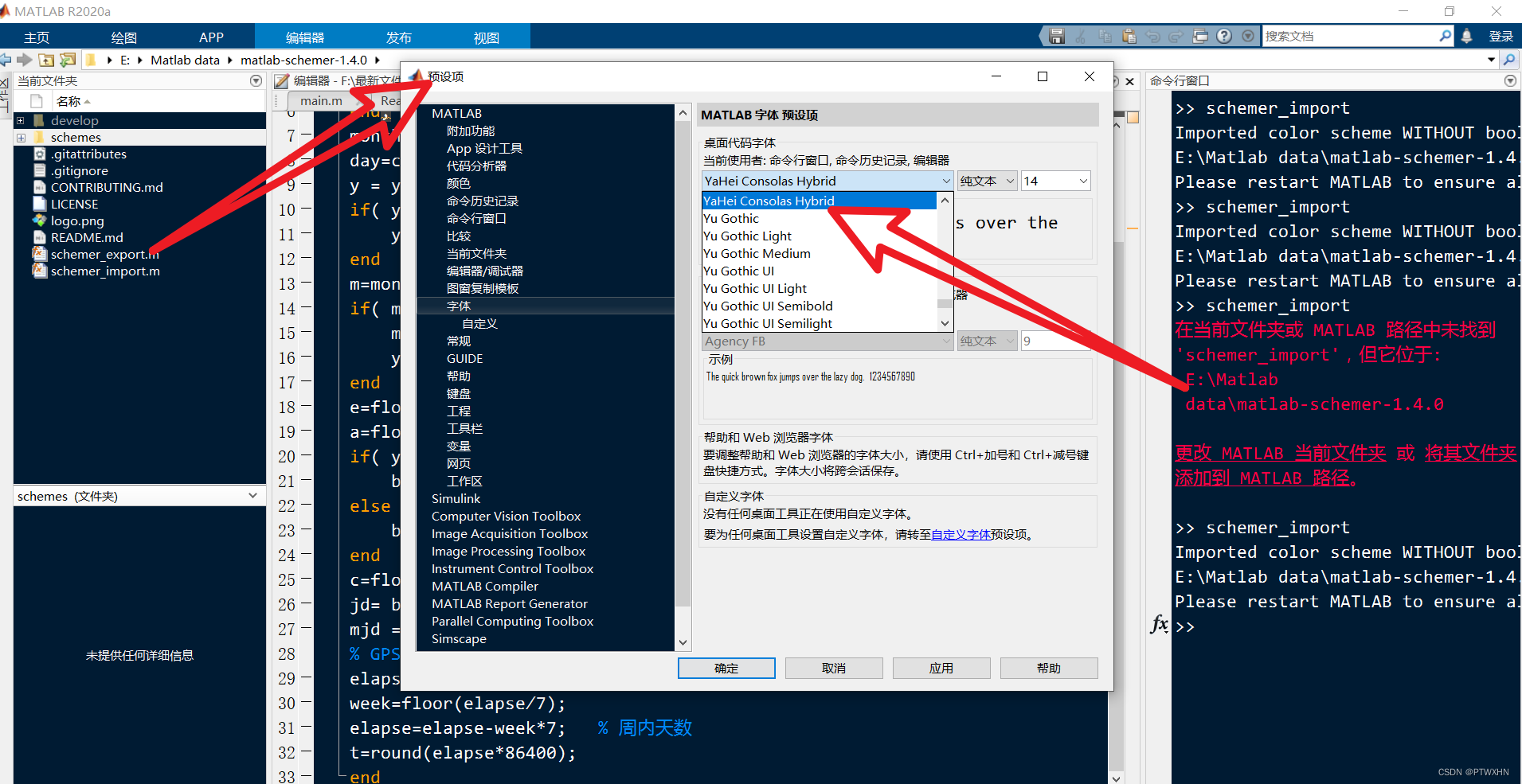The height and width of the screenshot is (784, 1522).
Task: Expand the develop folder
Action: point(21,121)
